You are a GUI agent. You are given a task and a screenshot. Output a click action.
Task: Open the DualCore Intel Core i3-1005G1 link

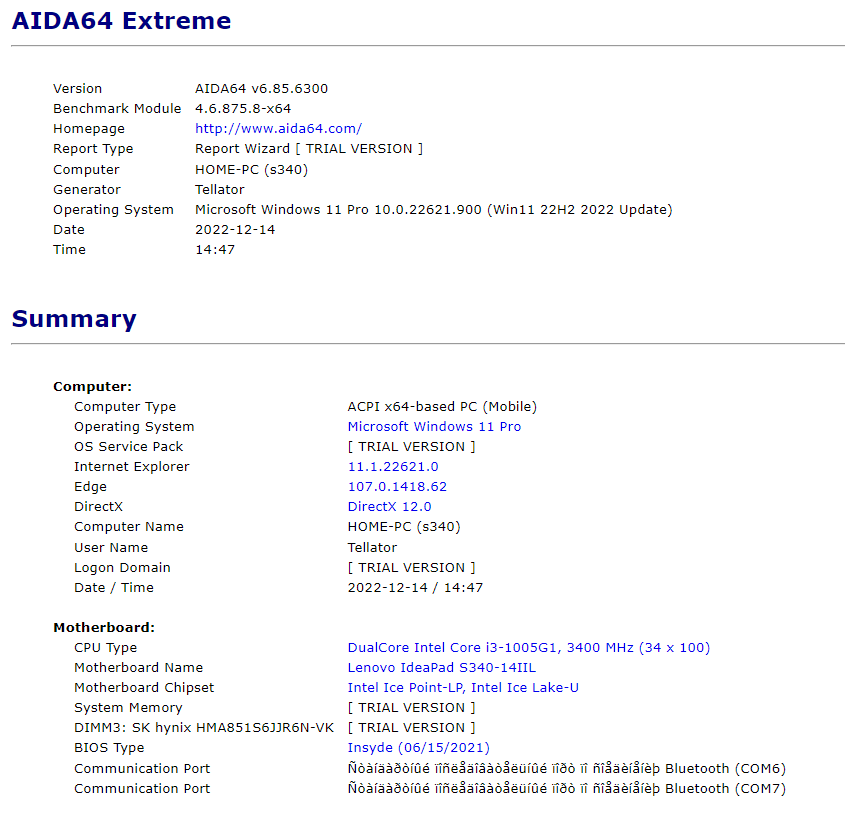click(529, 647)
